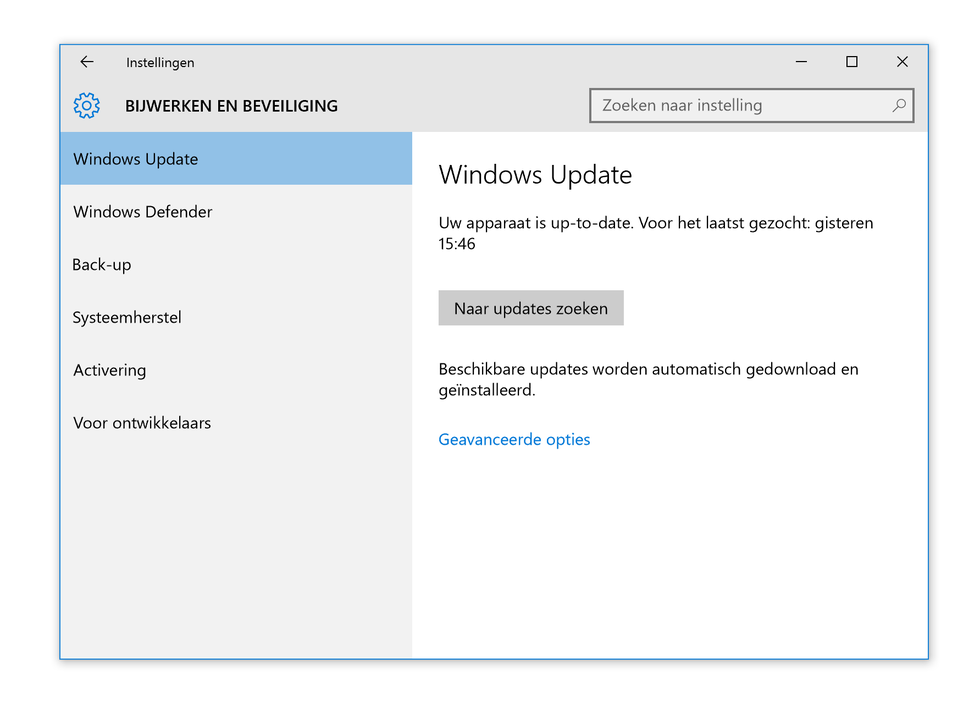Click the 'BIJWERKEN EN BEVEILIGING' header title
This screenshot has width=980, height=713.
coord(231,106)
